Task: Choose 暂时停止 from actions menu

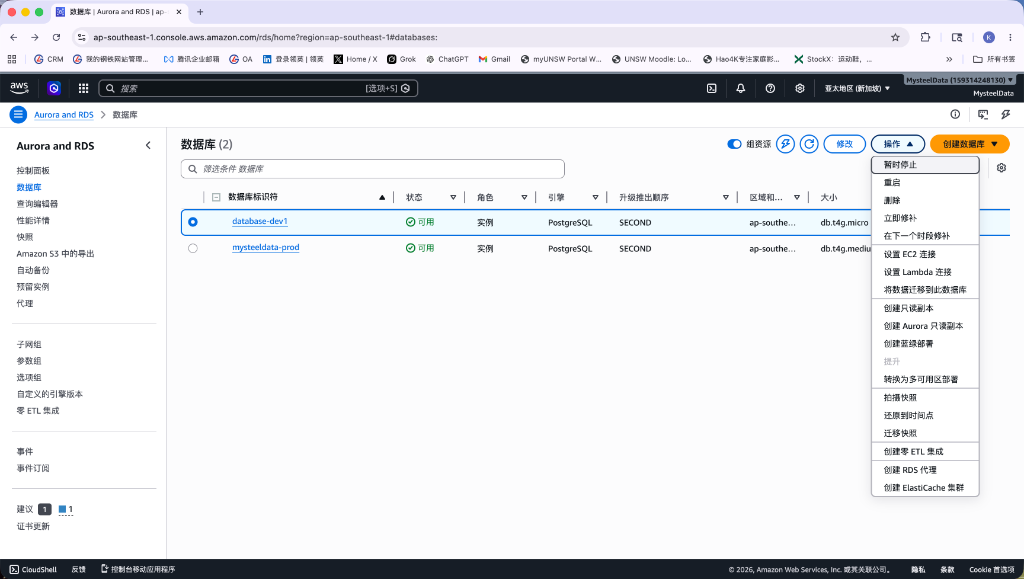Action: pyautogui.click(x=925, y=164)
